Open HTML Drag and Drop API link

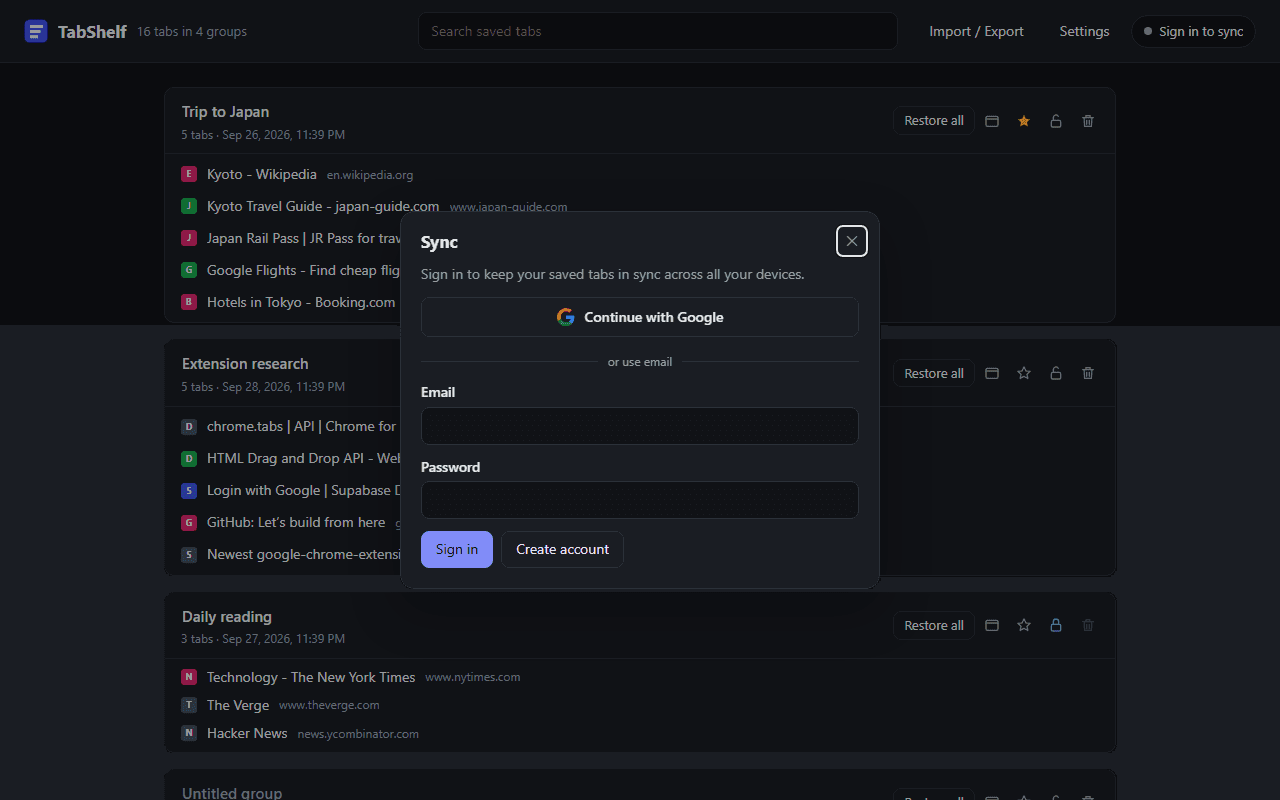(x=304, y=458)
